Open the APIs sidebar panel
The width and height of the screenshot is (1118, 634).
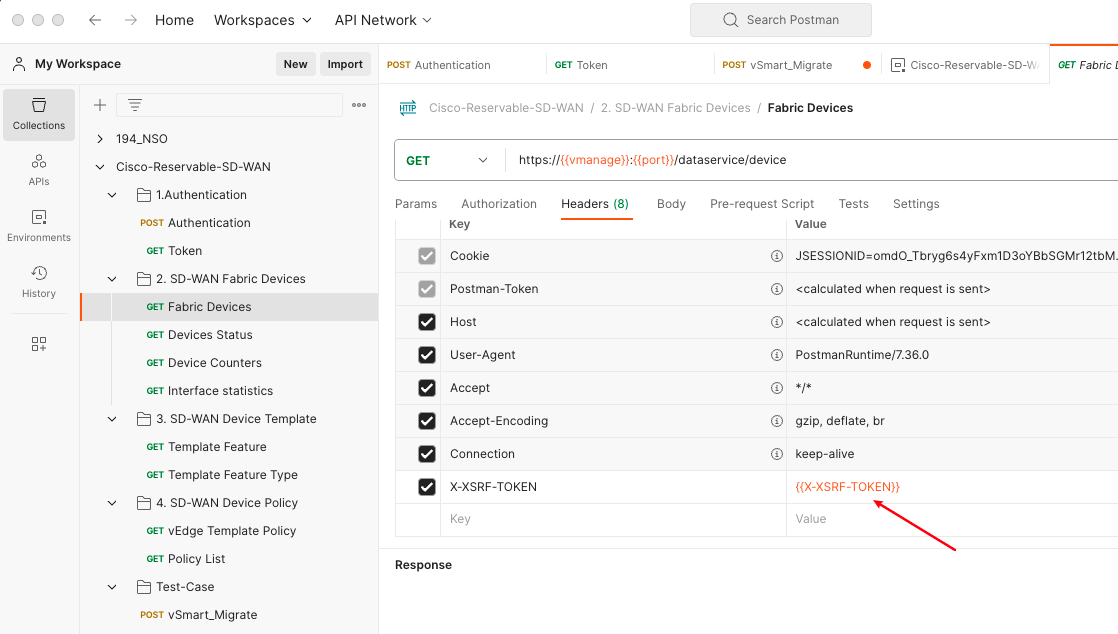(39, 169)
